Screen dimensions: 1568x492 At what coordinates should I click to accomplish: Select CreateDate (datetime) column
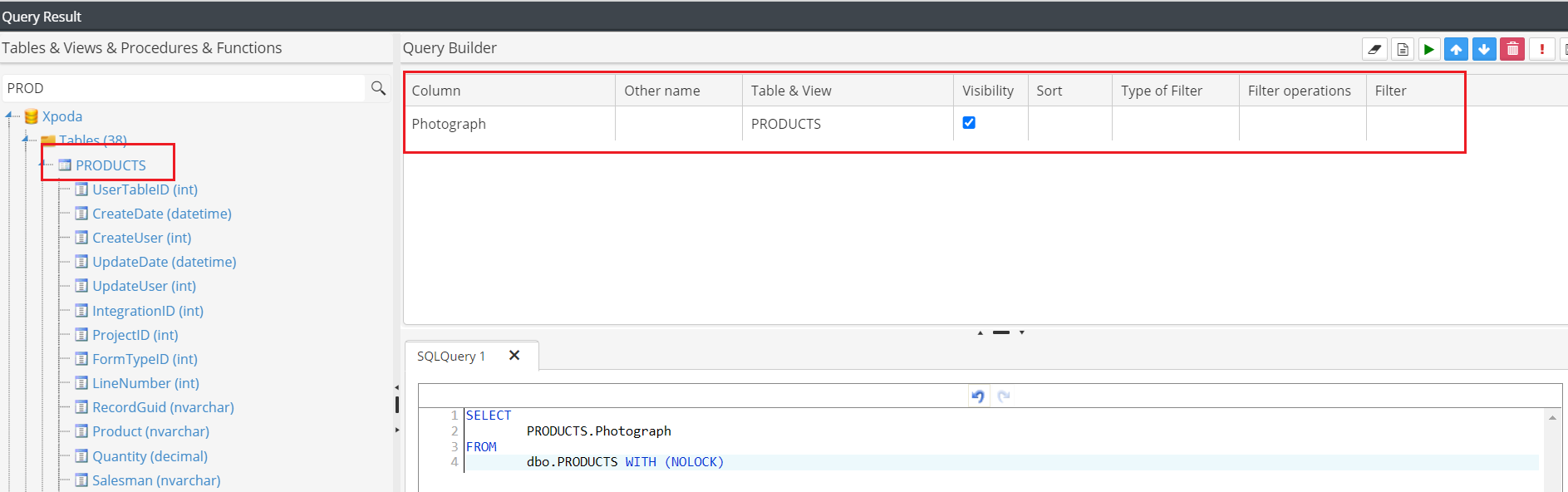pos(162,214)
